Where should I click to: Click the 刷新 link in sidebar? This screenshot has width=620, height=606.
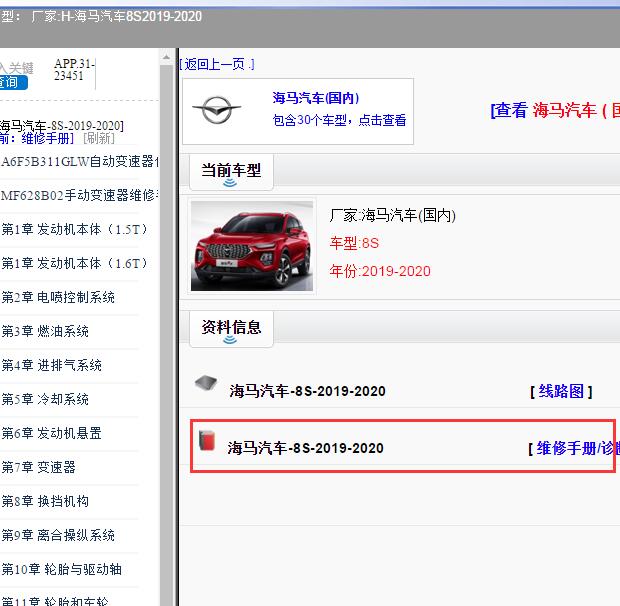coord(99,138)
